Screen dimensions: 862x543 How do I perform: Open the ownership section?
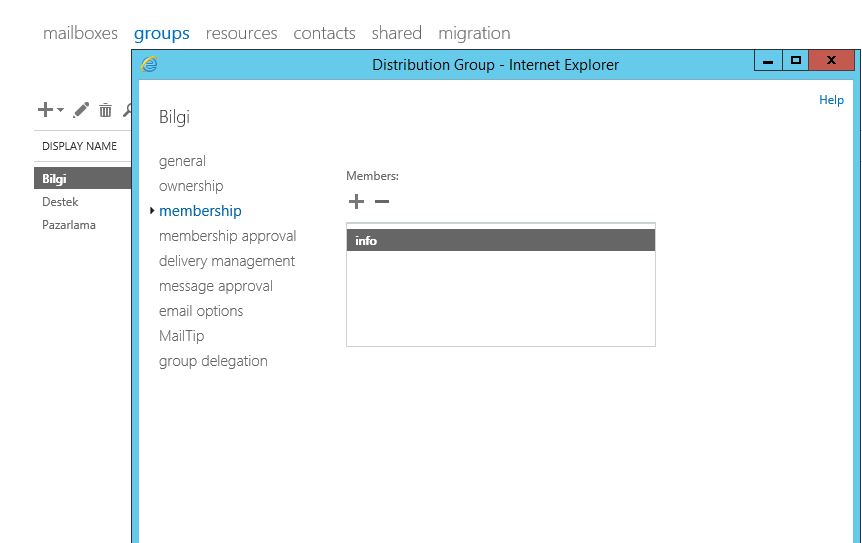coord(191,186)
